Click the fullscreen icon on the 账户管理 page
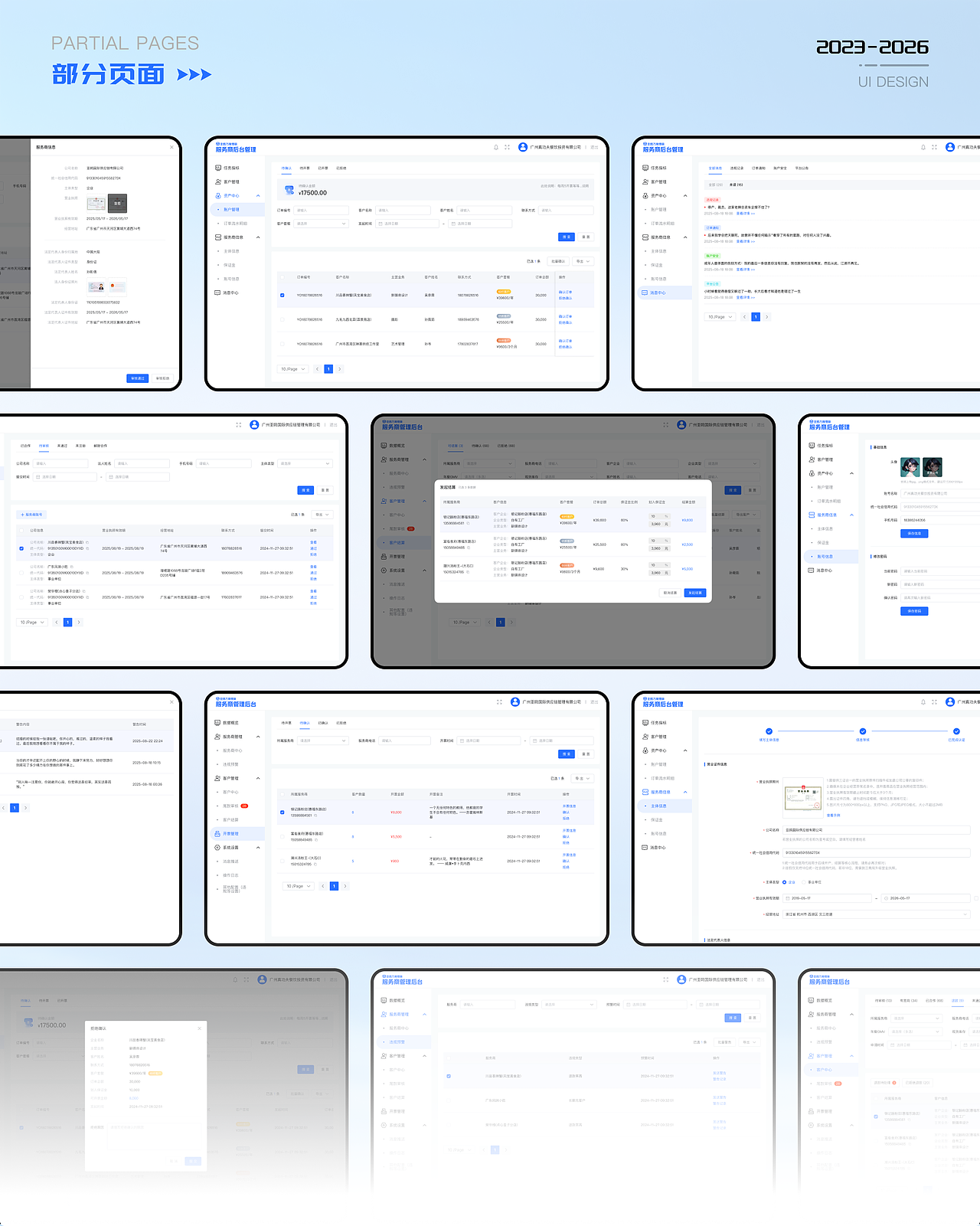 pos(507,147)
